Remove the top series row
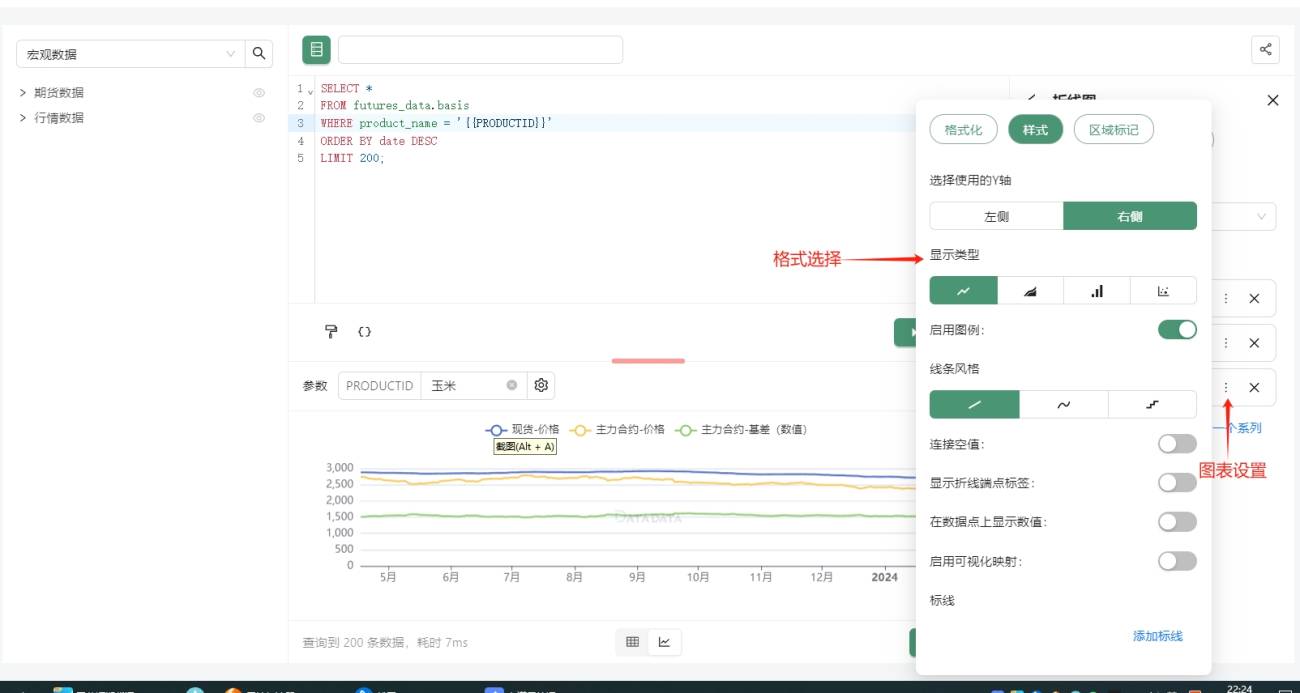The image size is (1300, 693). point(1254,298)
